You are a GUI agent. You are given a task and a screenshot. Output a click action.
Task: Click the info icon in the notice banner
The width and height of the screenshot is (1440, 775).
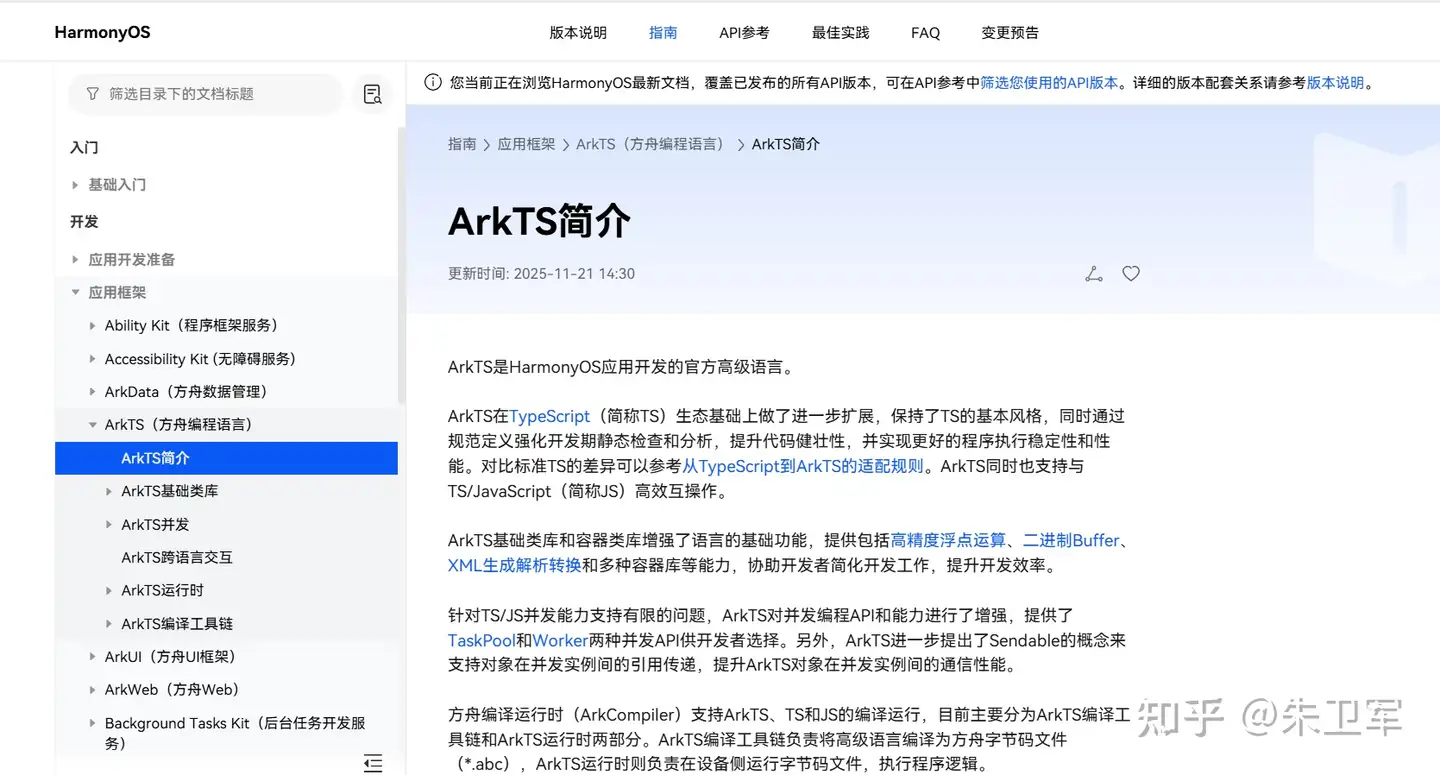(433, 83)
